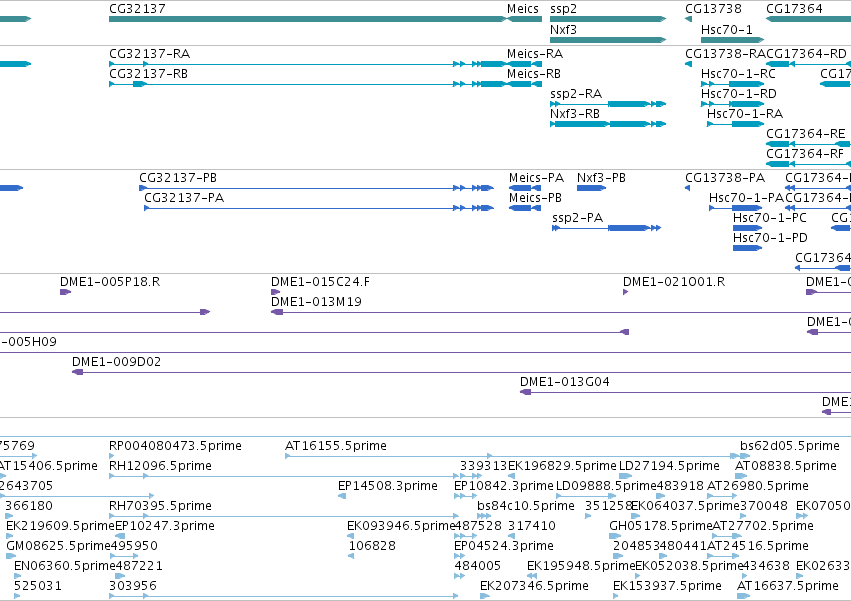Screen dimensions: 851x601
Task: Open transcript Nxf3-RB
Action: click(x=575, y=113)
